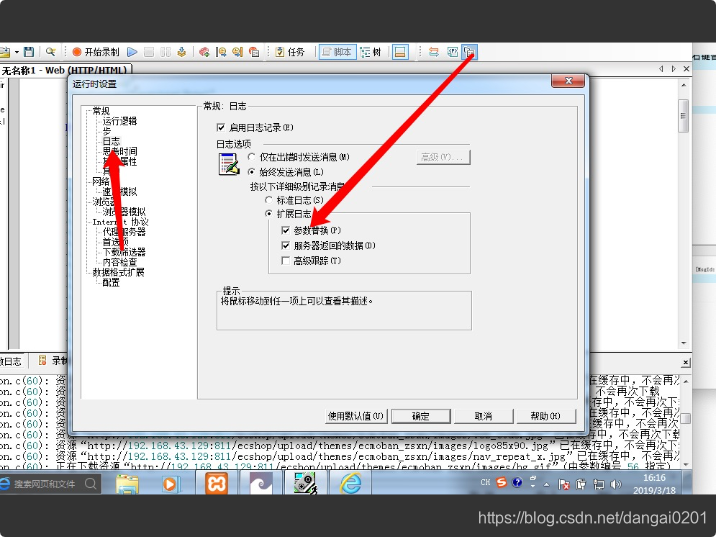Click previous tab arrow at editor top-right
This screenshot has width=716, height=537.
(x=661, y=69)
